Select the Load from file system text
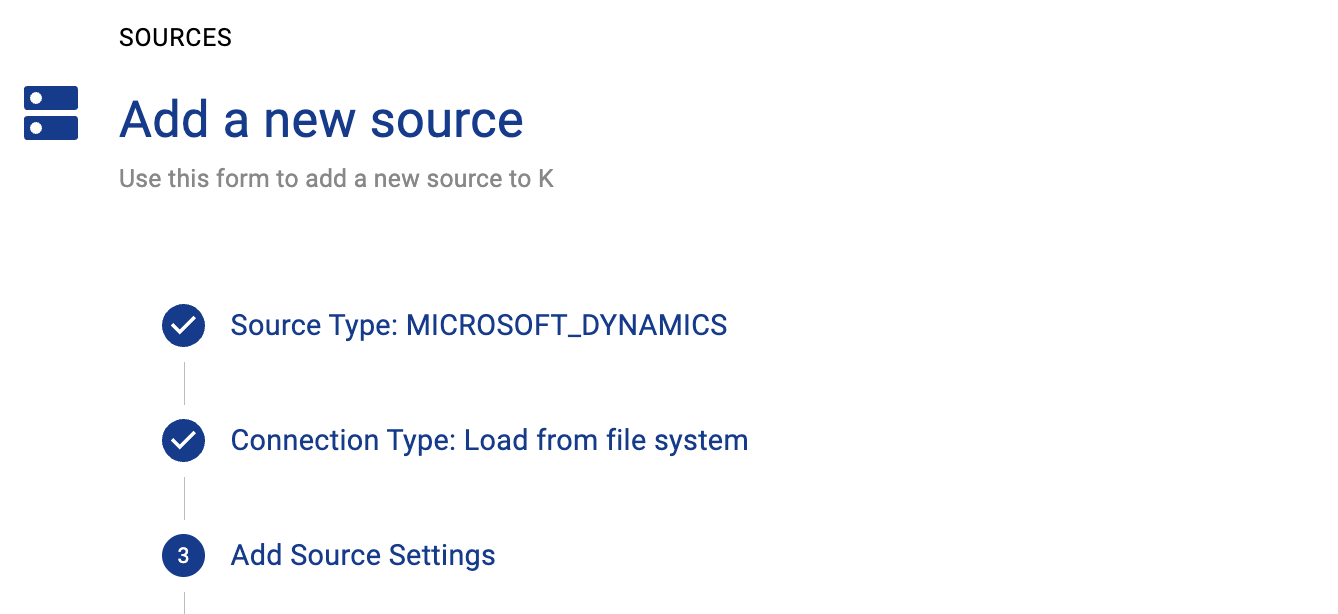Image resolution: width=1338 pixels, height=614 pixels. tap(606, 441)
